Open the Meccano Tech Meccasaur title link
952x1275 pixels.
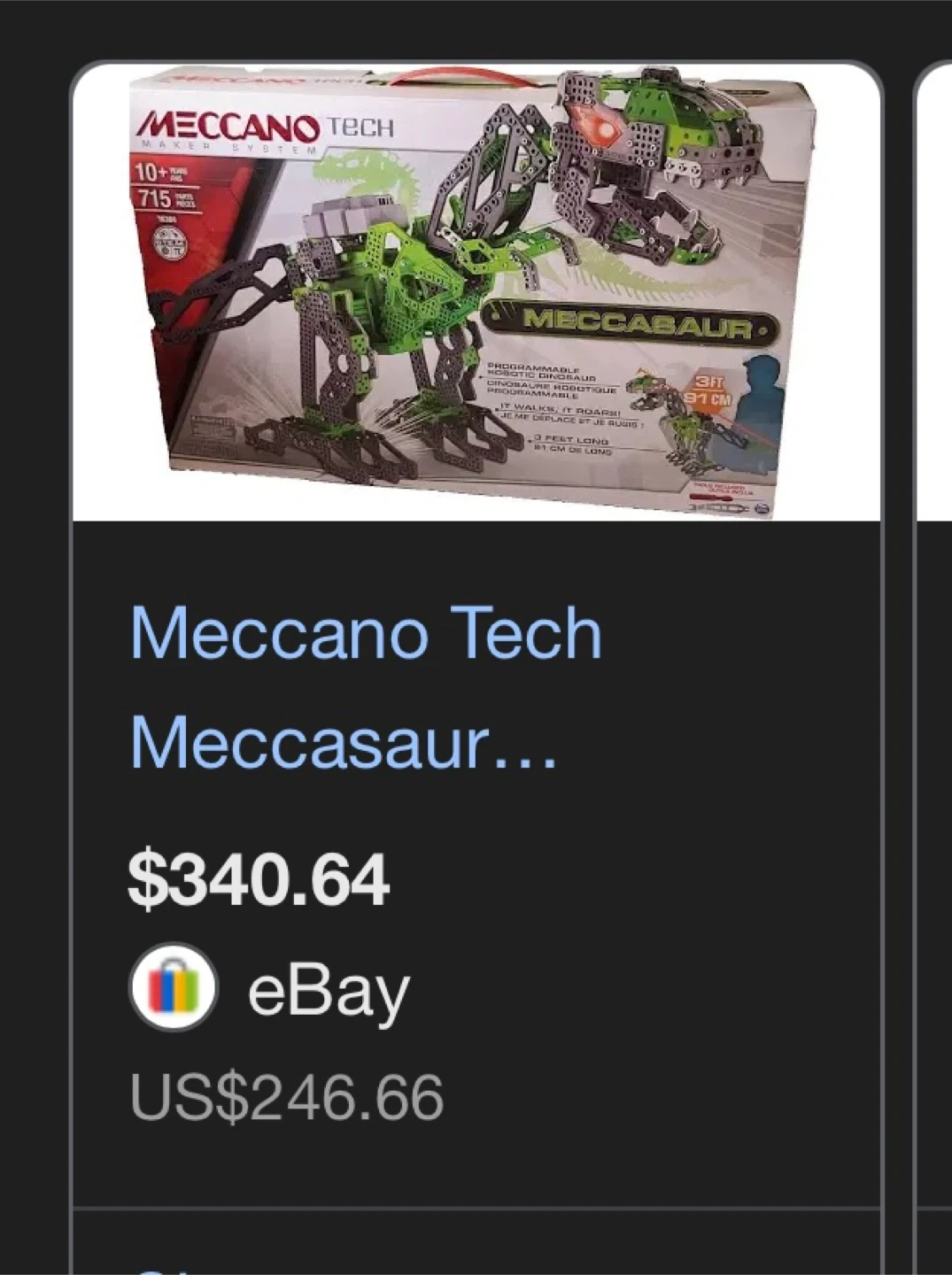point(366,688)
